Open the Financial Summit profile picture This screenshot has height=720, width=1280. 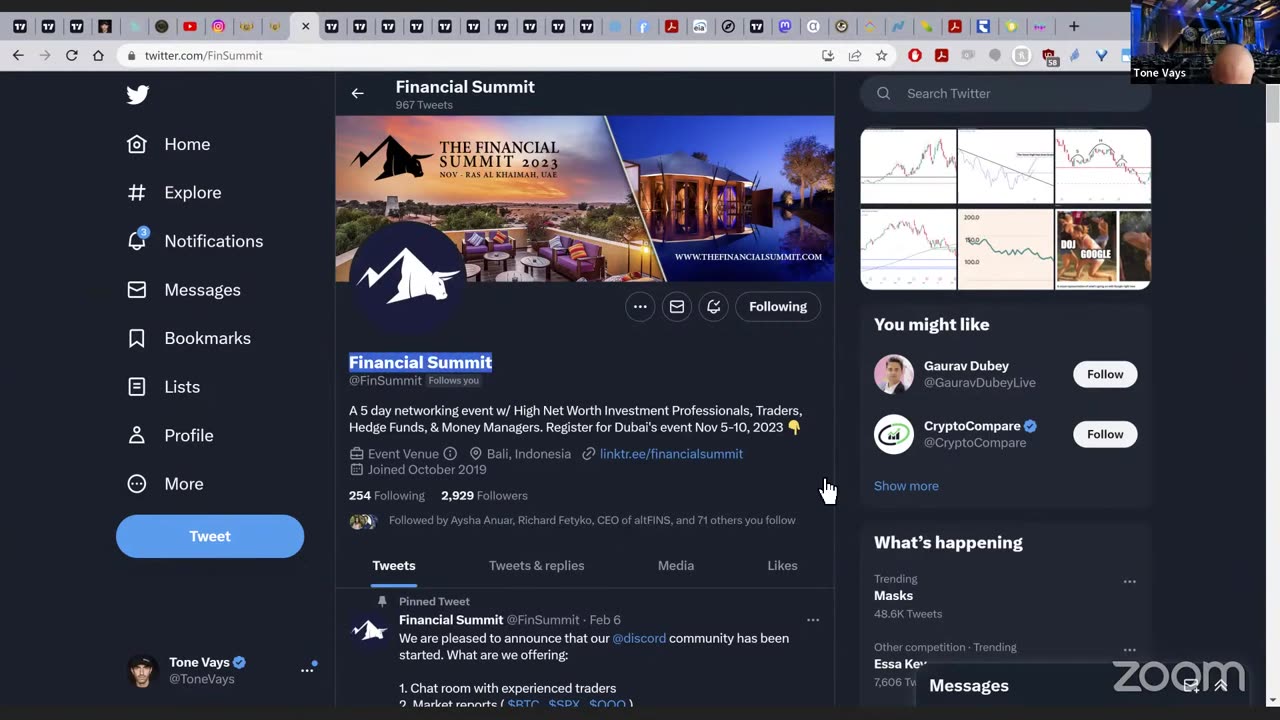coord(407,276)
